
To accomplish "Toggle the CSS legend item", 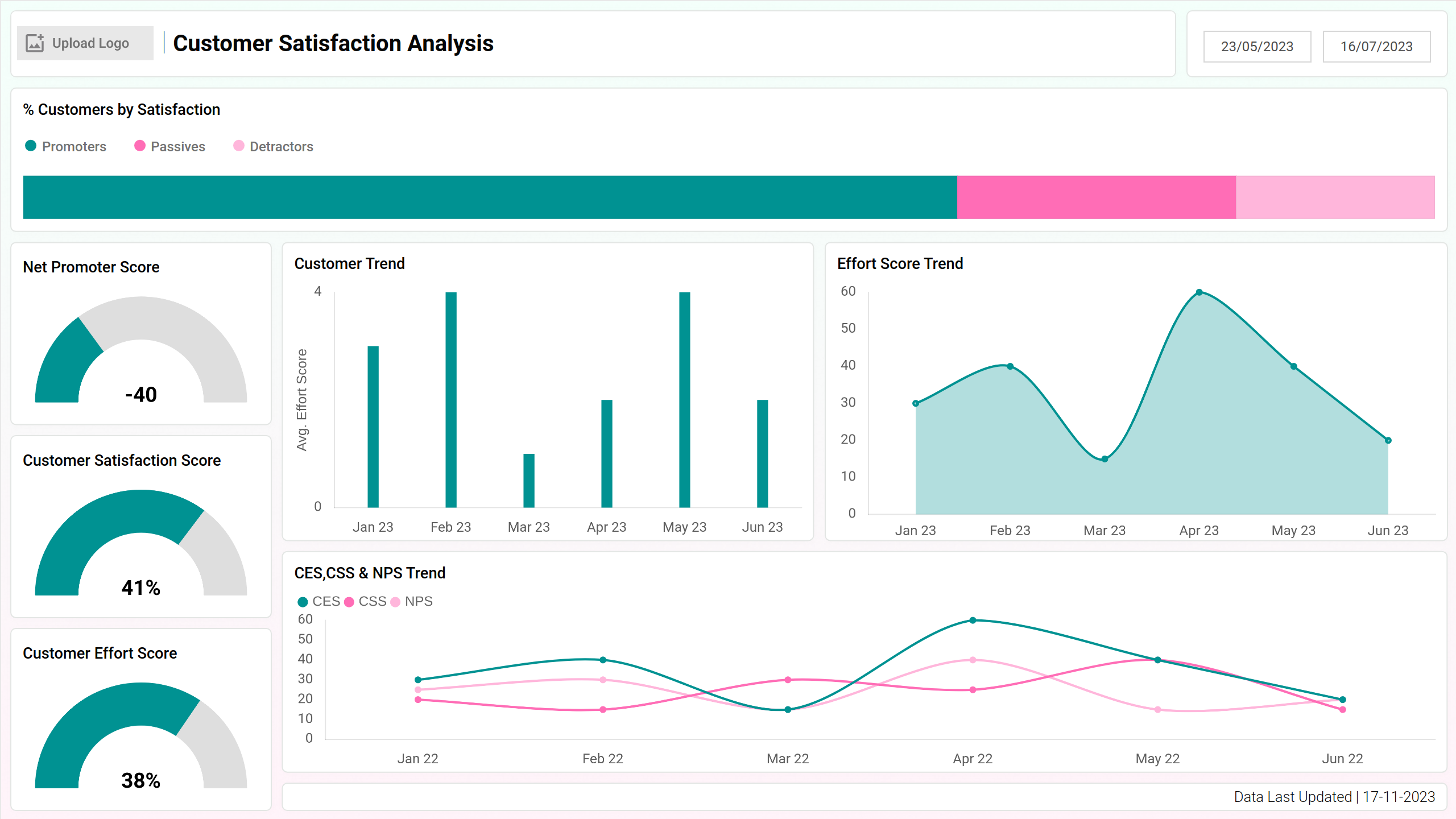I will [365, 602].
